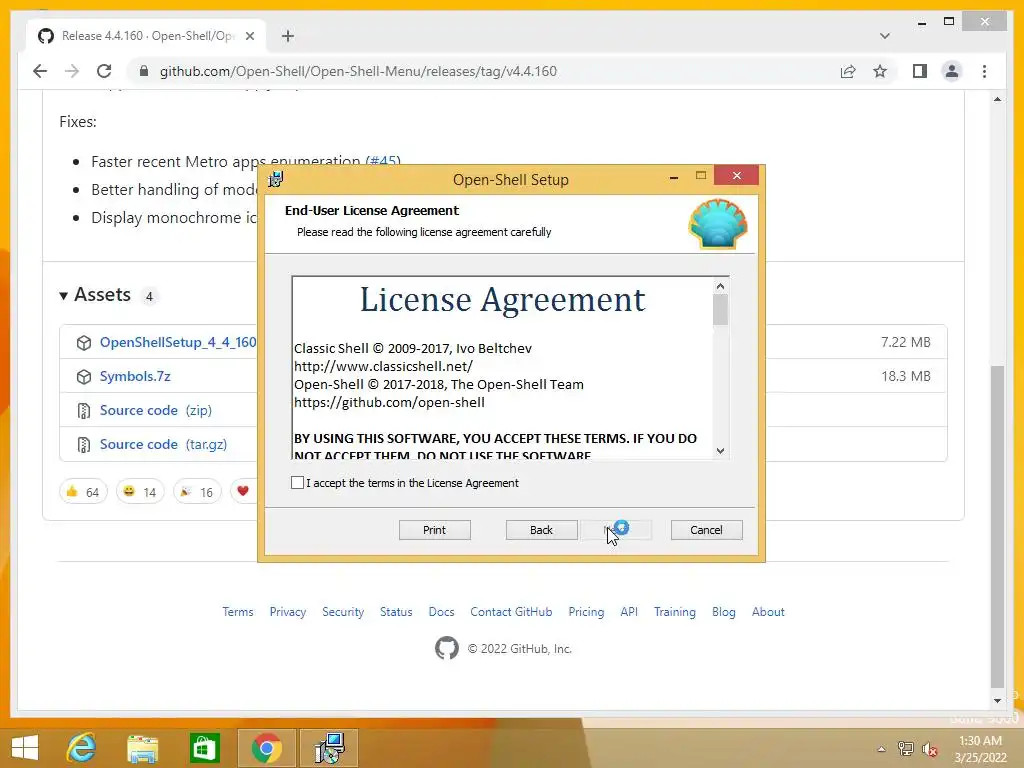The width and height of the screenshot is (1024, 768).
Task: Click page scrollbar up arrow in Chrome
Action: 997,99
